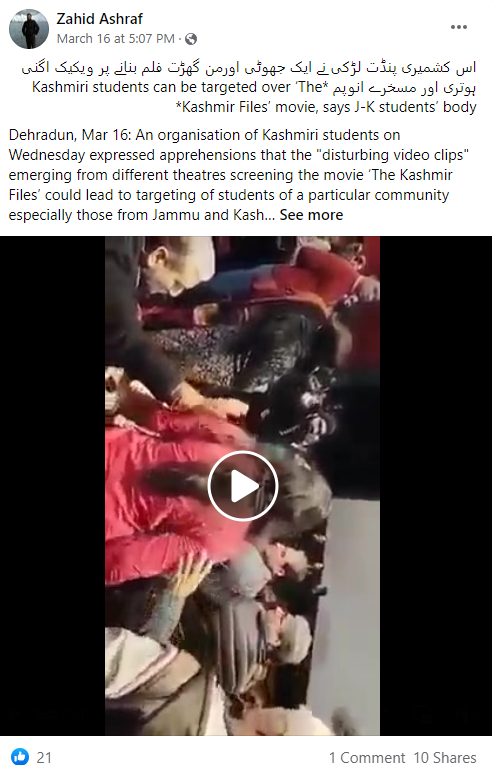View the 1 Comment link
Image resolution: width=492 pixels, height=767 pixels.
367,758
